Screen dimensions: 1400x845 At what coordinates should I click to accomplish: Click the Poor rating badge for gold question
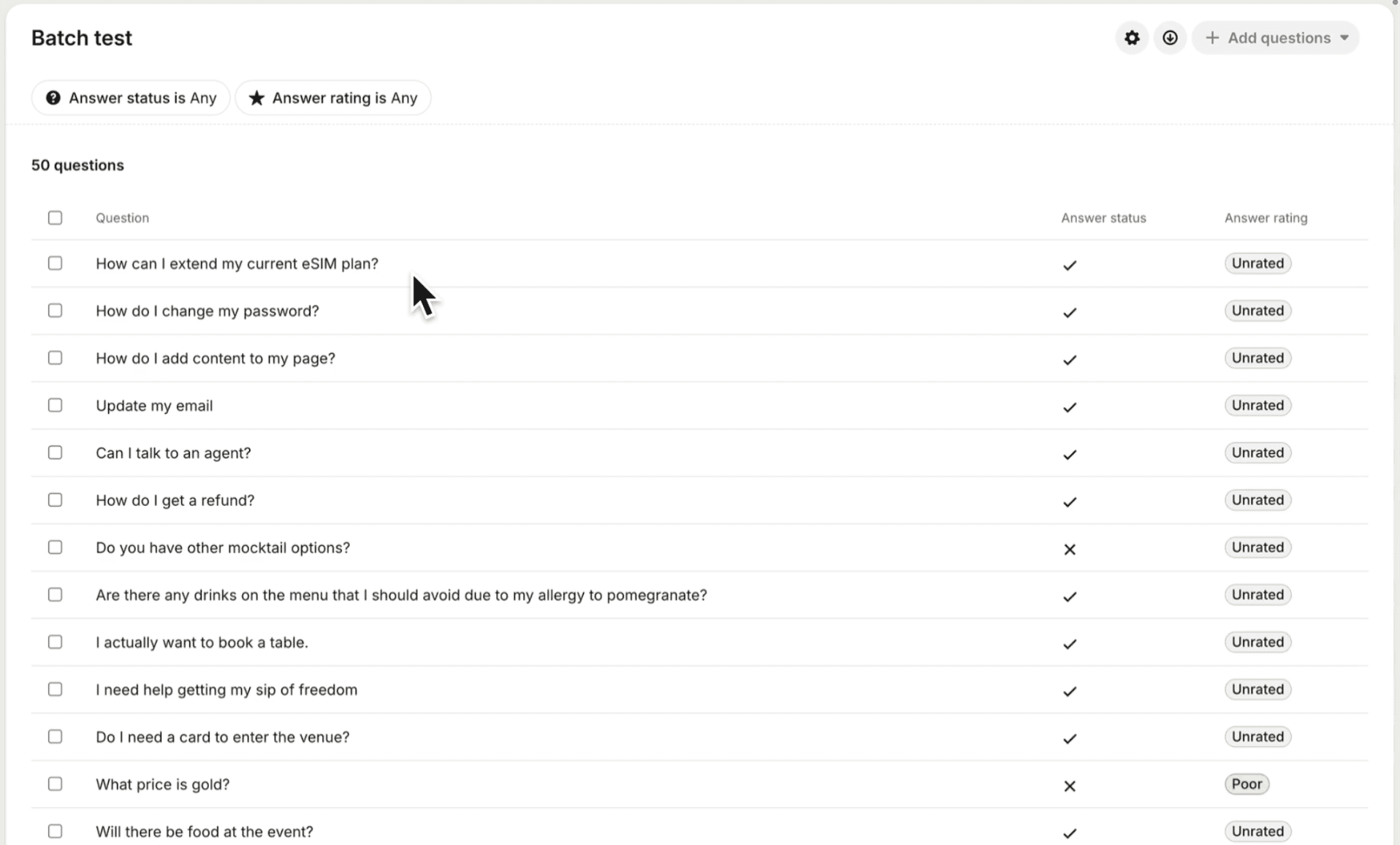coord(1247,784)
